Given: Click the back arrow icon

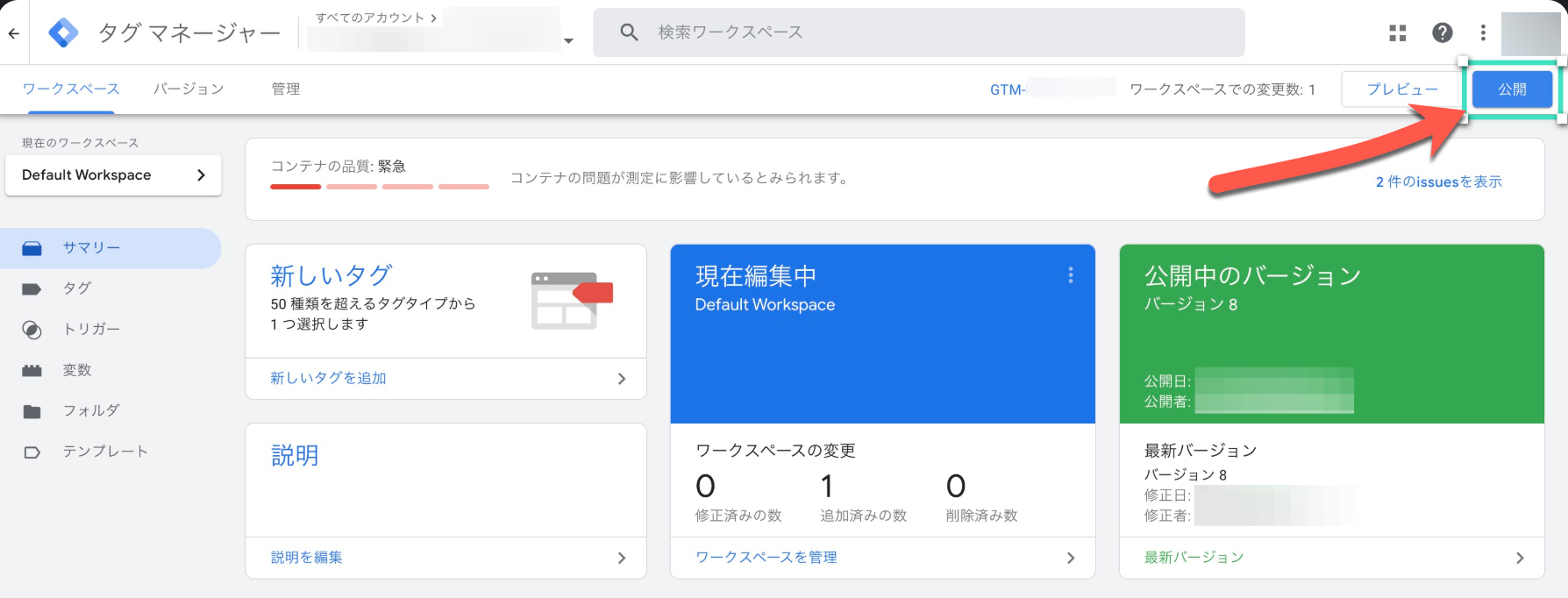Looking at the screenshot, I should (13, 33).
